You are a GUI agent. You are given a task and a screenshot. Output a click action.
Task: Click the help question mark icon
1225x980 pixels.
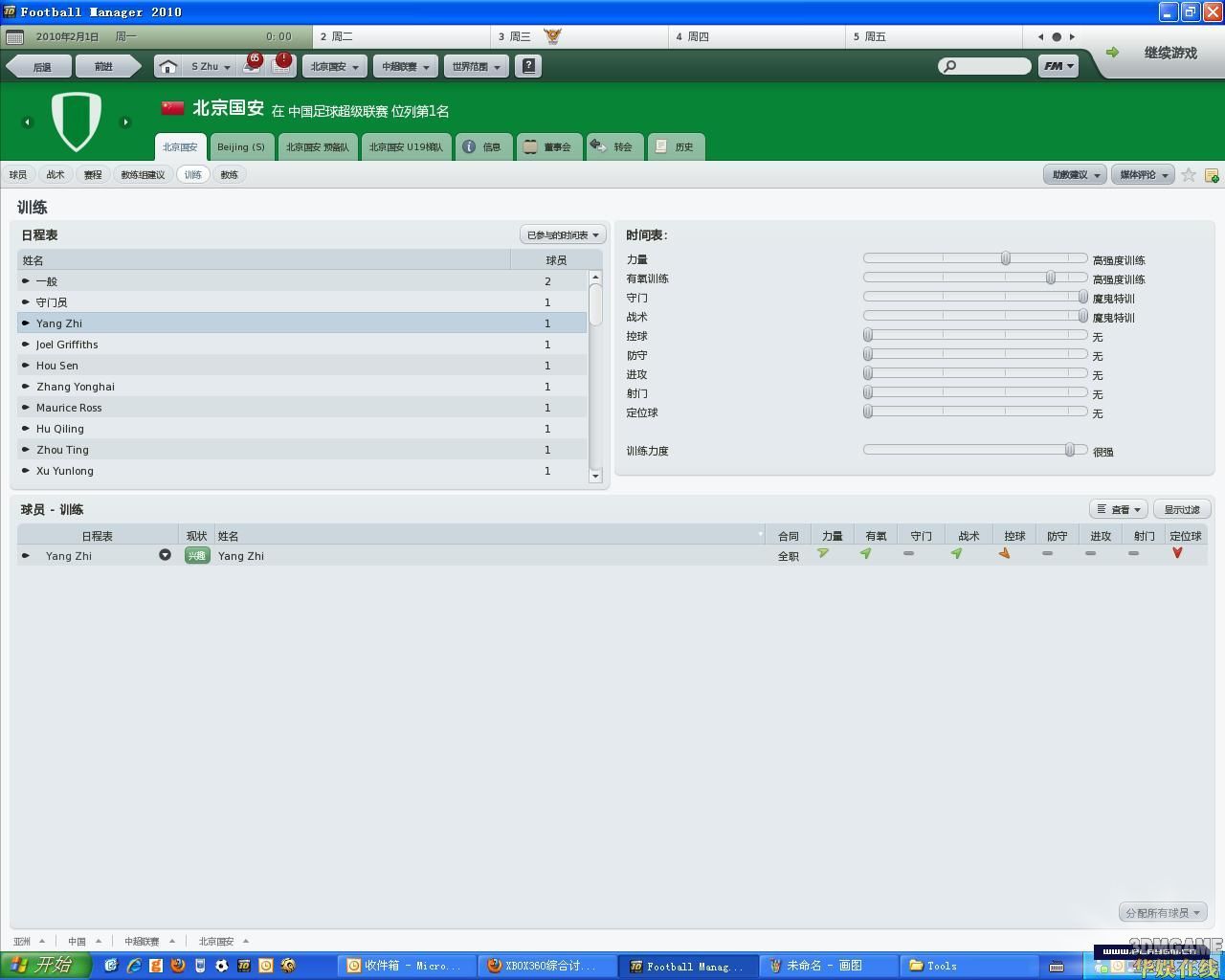coord(527,66)
